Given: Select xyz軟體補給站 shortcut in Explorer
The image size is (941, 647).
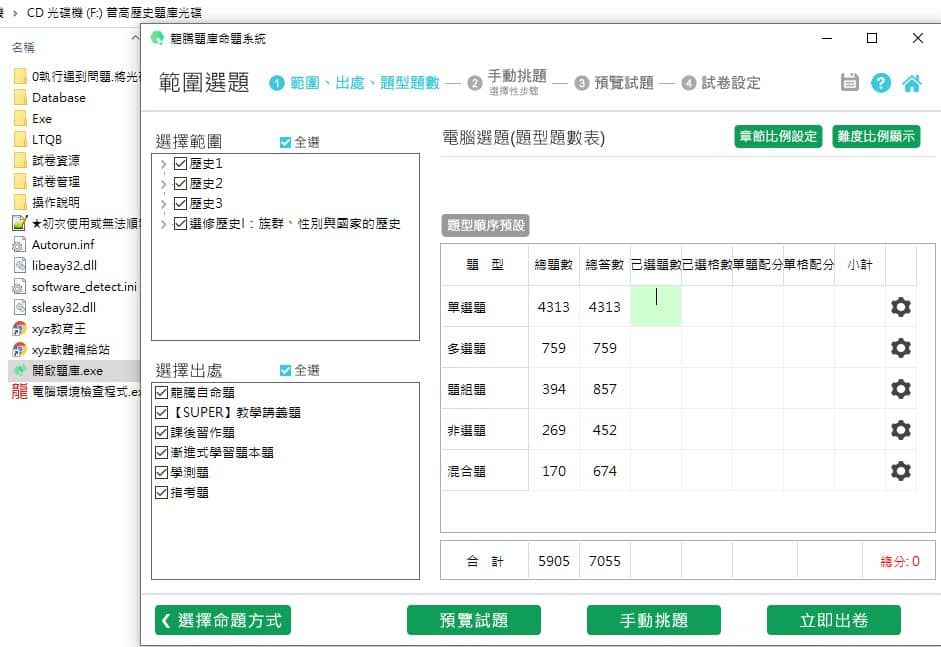Looking at the screenshot, I should pyautogui.click(x=70, y=349).
